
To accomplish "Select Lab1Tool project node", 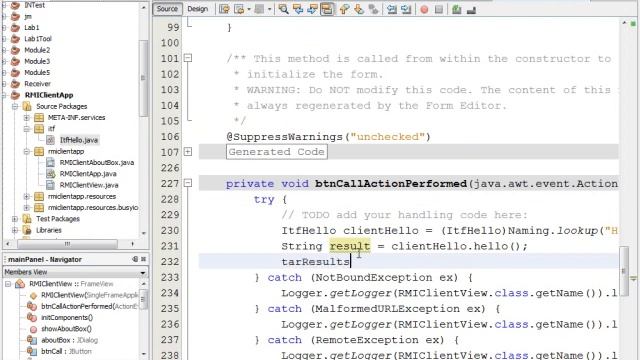I will click(38, 39).
